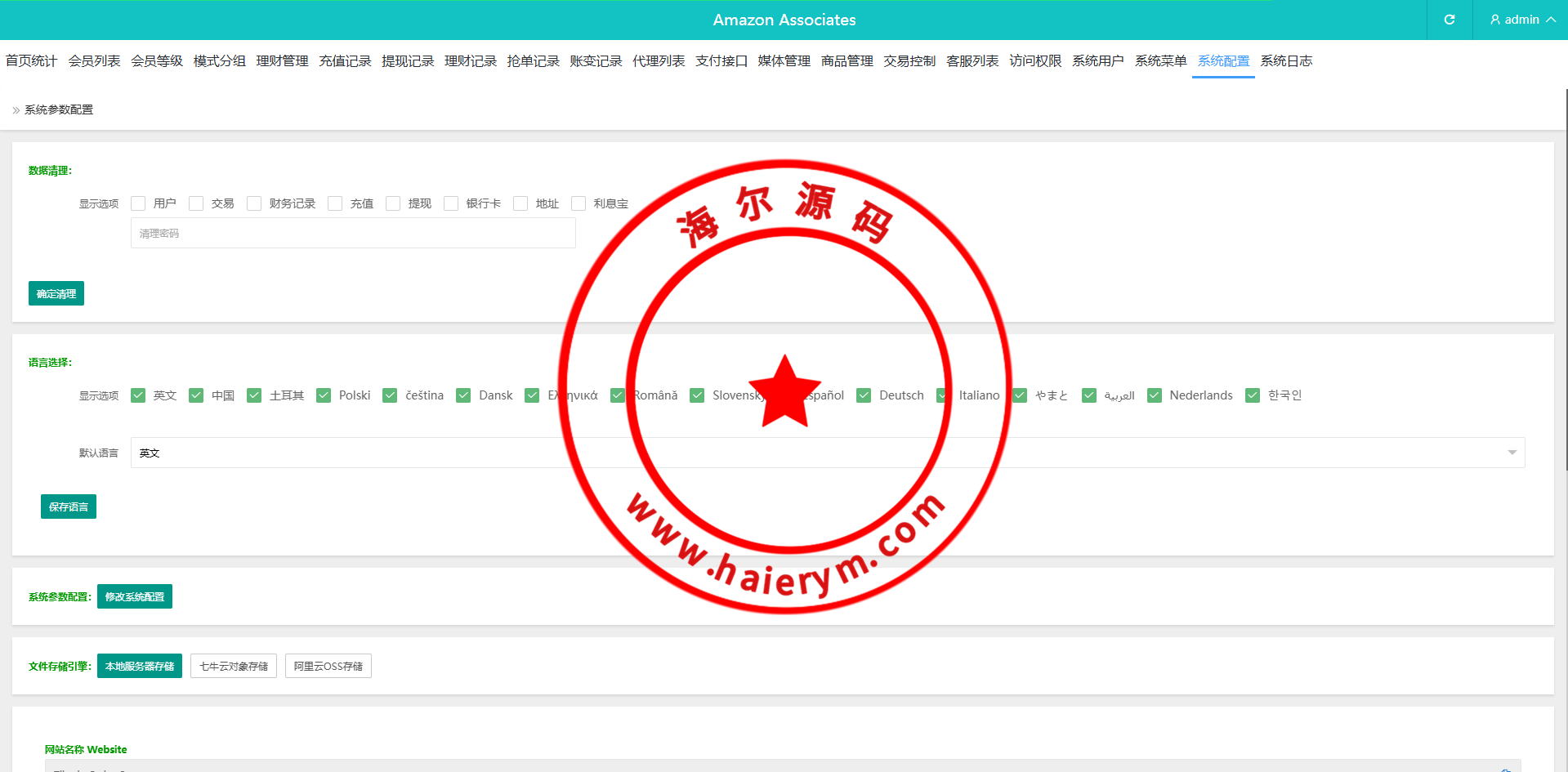The width and height of the screenshot is (1568, 772).
Task: Enable the 用户 data cleanup checkbox
Action: 138,203
